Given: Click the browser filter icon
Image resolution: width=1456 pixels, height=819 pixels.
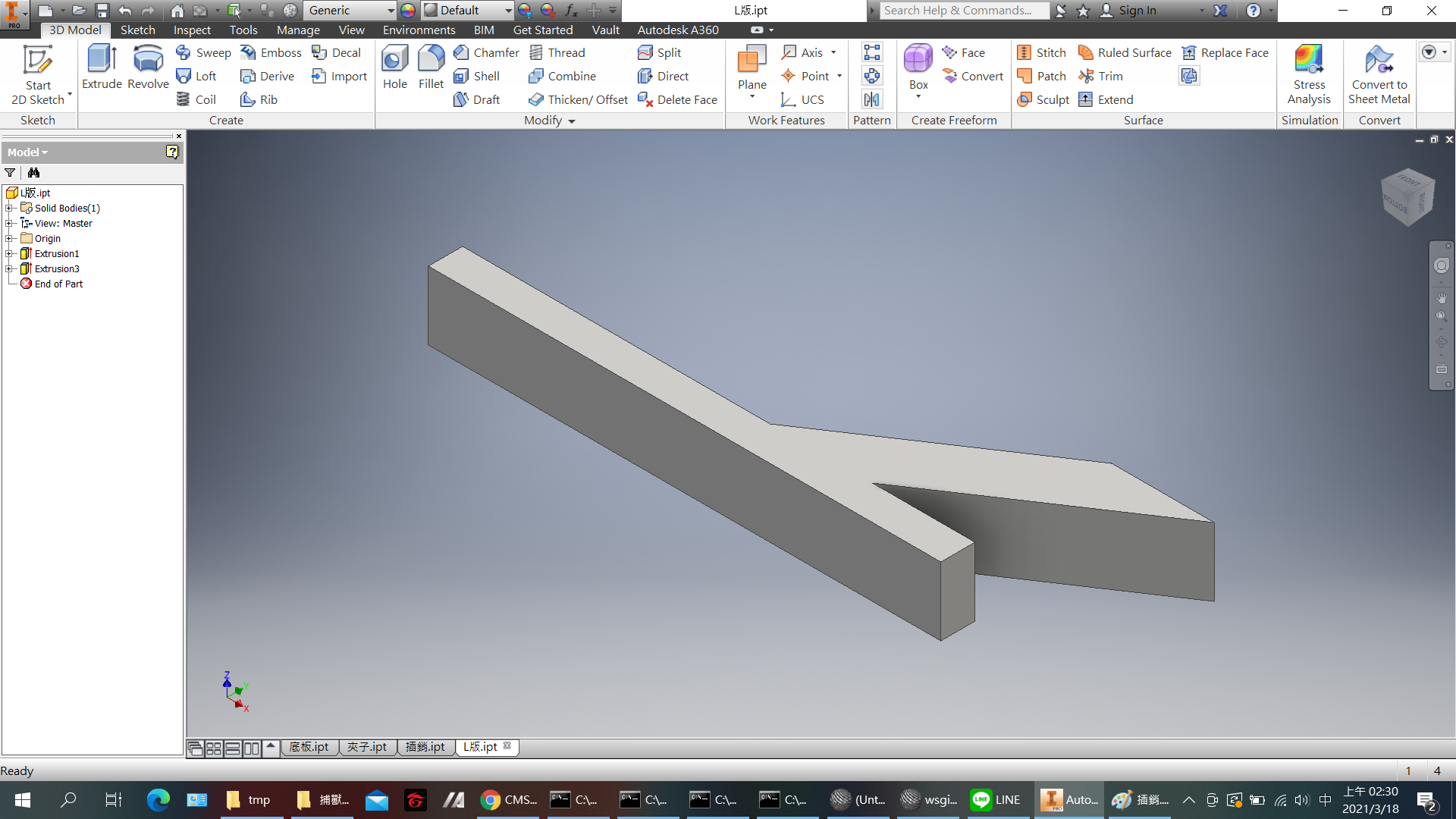Looking at the screenshot, I should click(x=10, y=173).
